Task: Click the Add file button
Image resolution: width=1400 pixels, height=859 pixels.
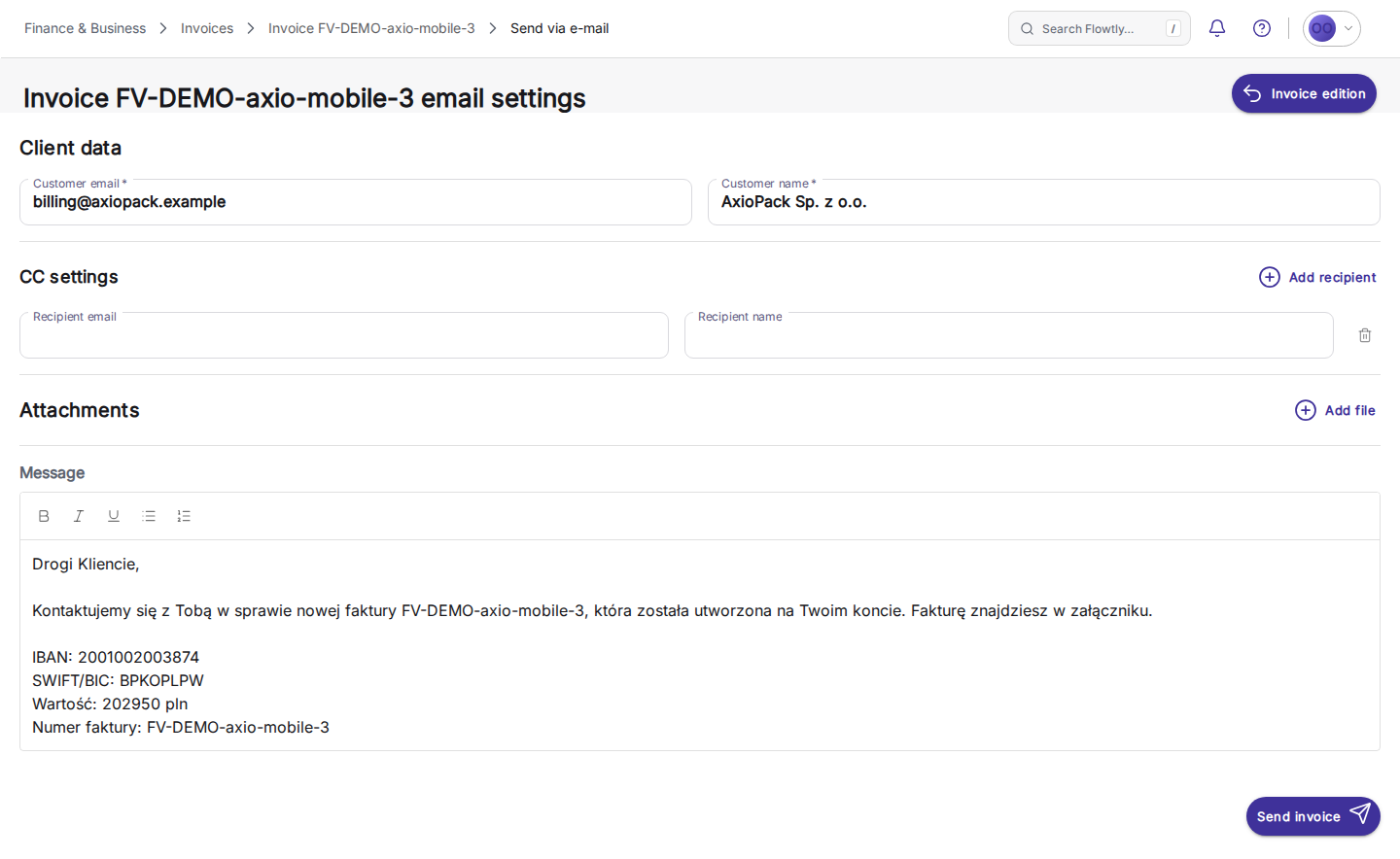Action: pyautogui.click(x=1335, y=410)
